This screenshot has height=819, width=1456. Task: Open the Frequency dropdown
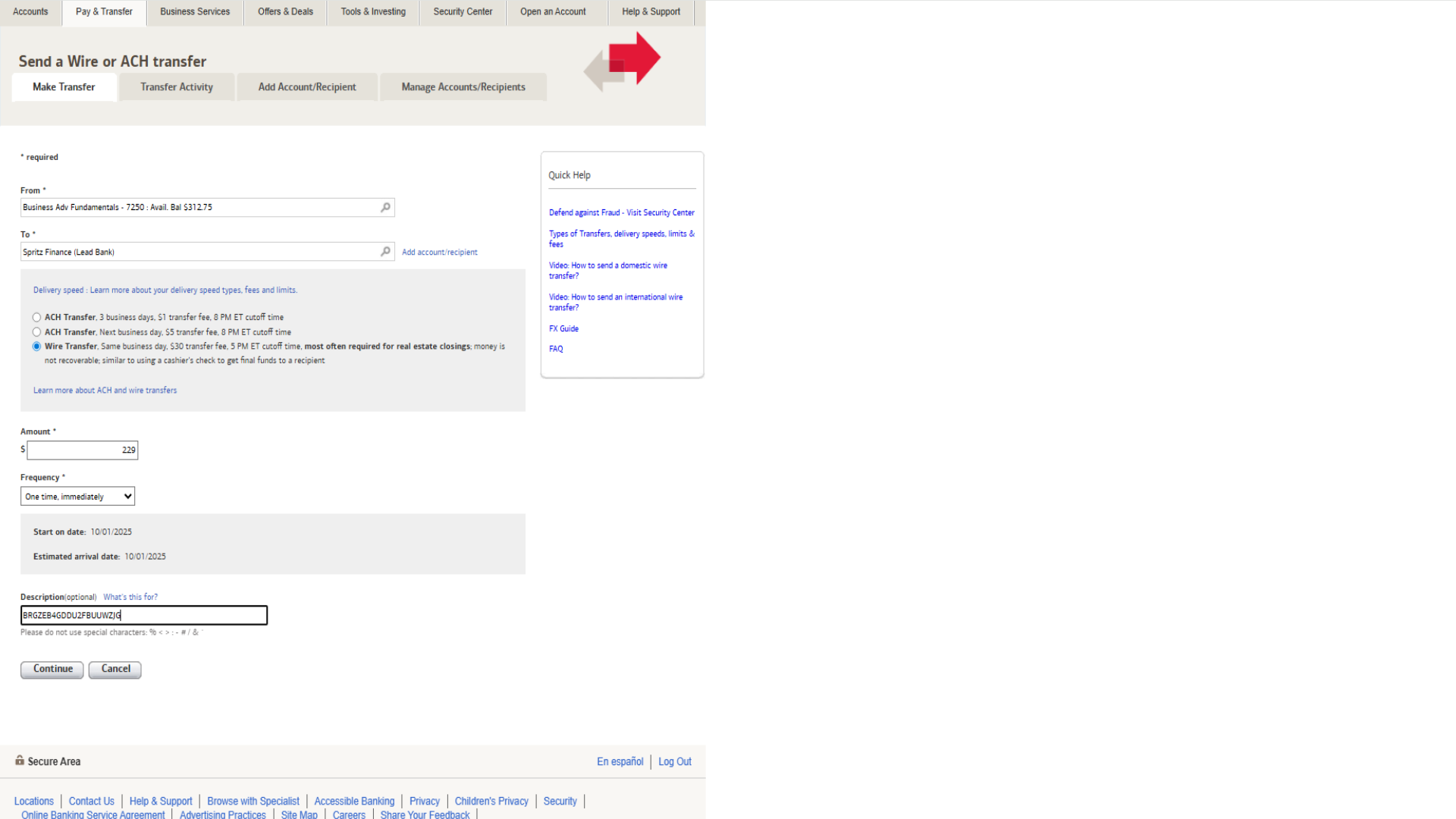point(77,497)
